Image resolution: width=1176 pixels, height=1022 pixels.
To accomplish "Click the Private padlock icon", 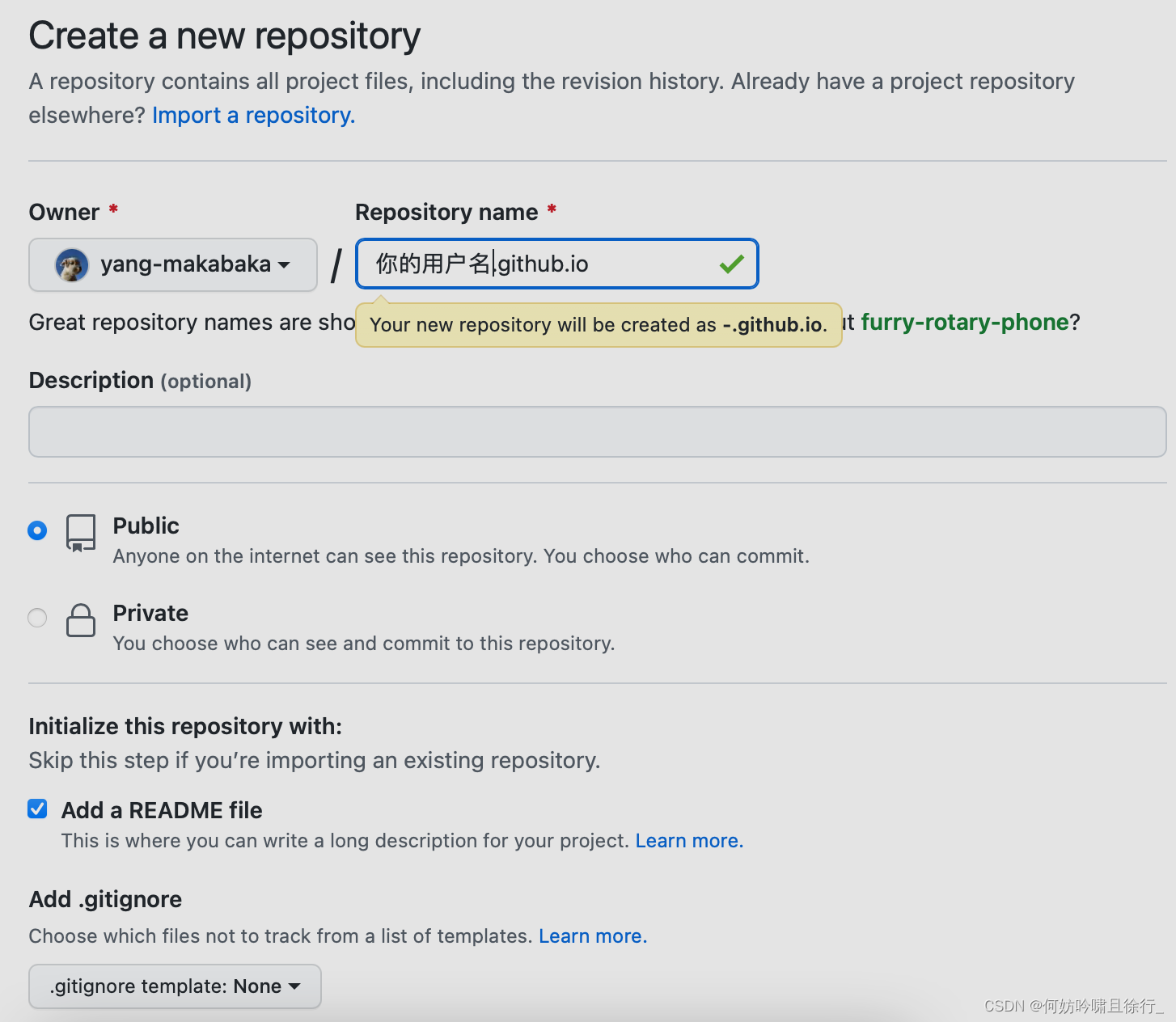I will [81, 620].
